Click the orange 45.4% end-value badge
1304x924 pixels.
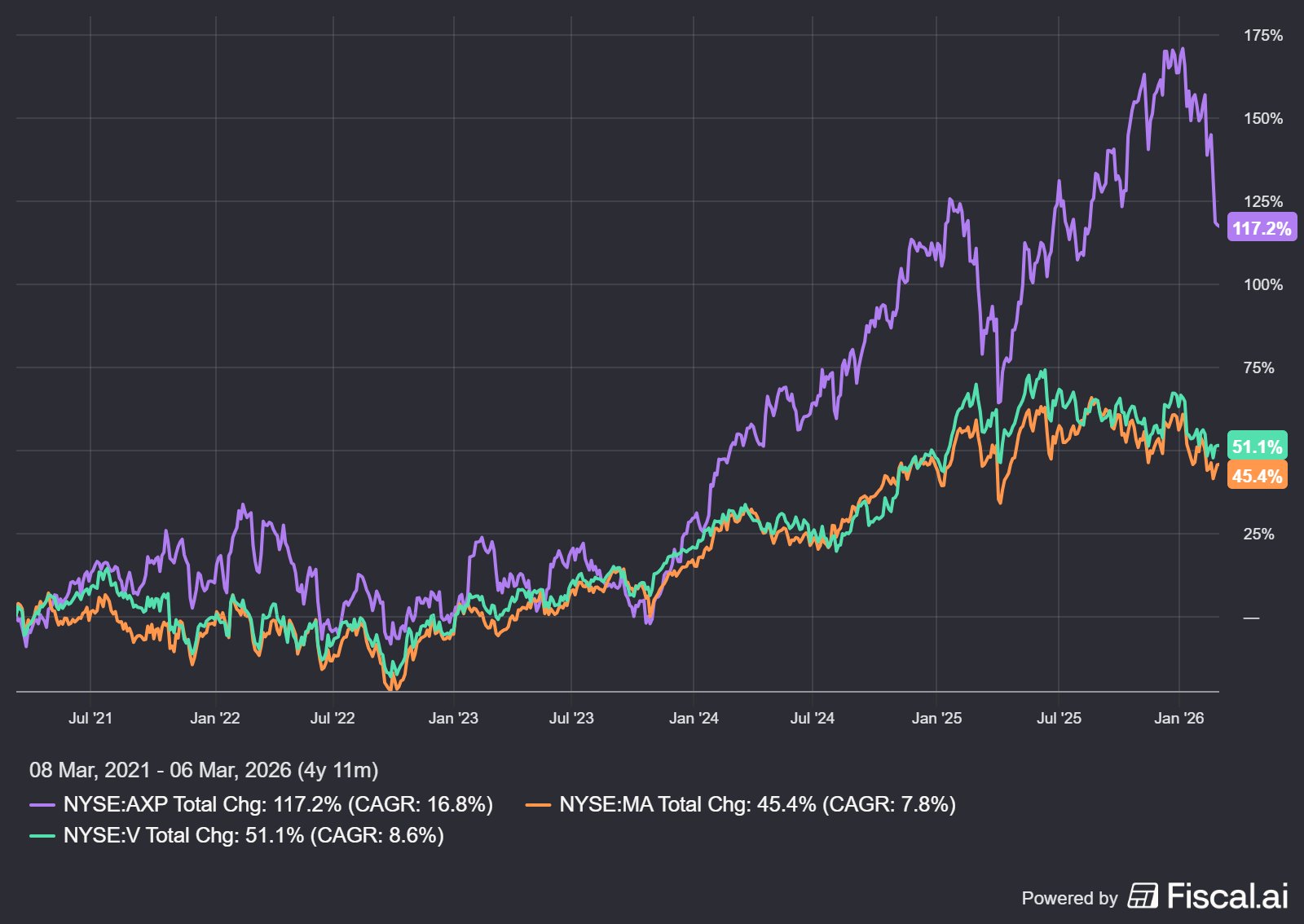click(1257, 476)
